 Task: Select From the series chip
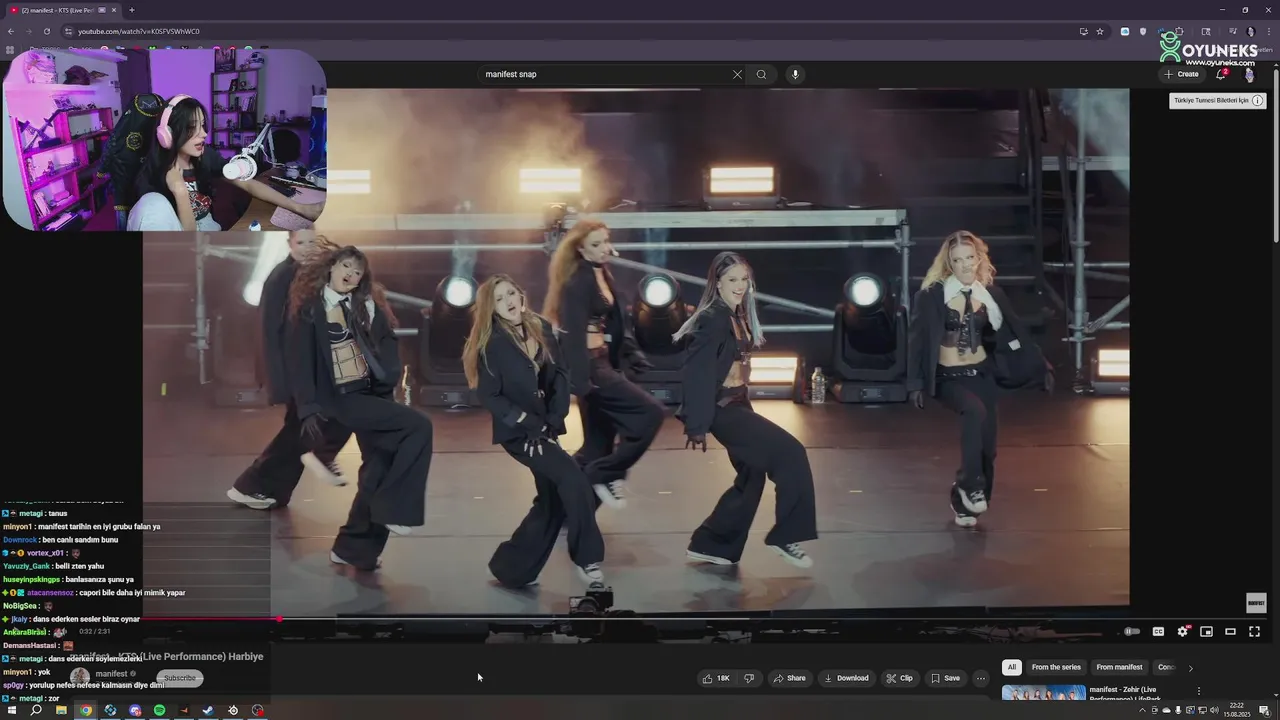point(1056,667)
